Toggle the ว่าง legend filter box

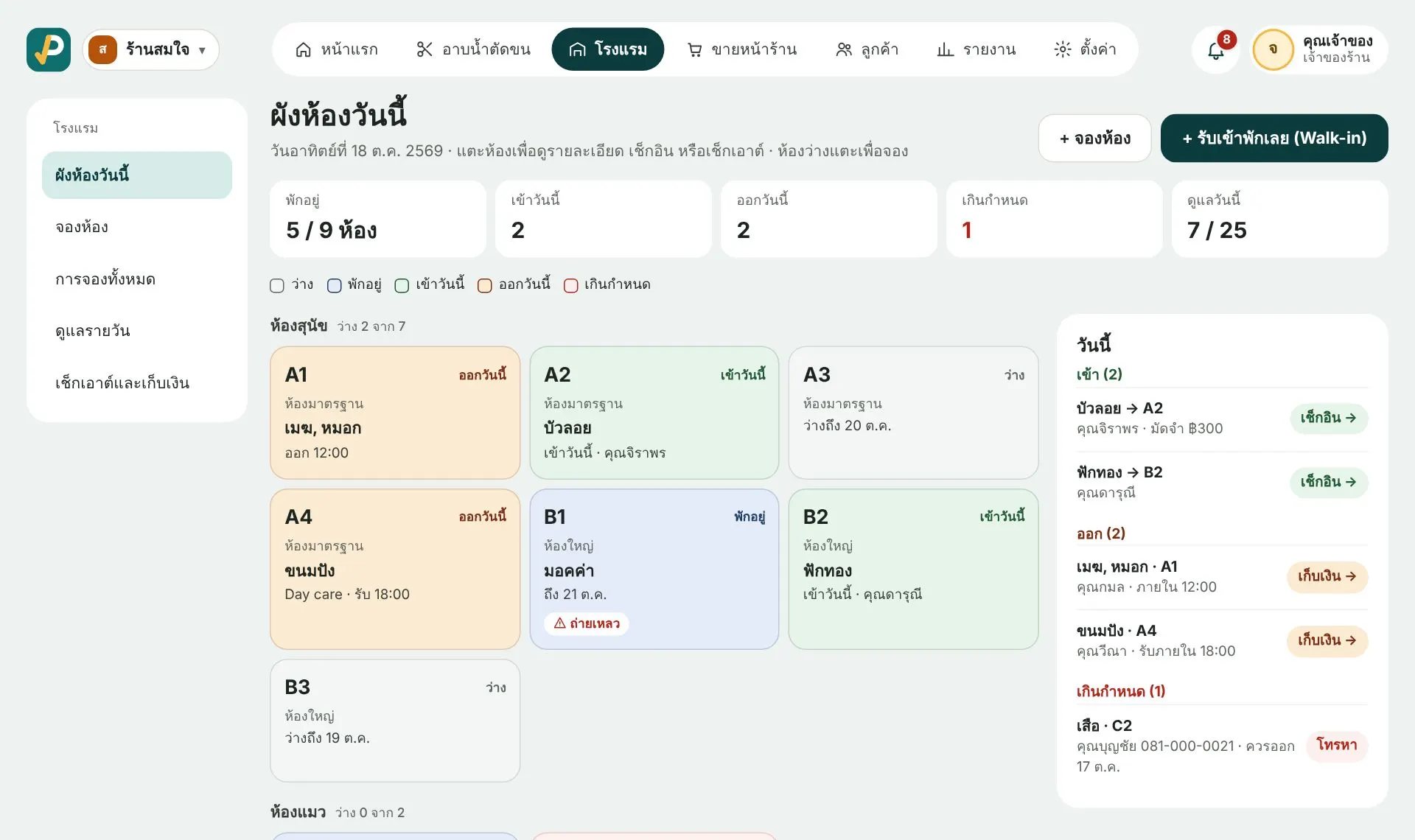[277, 285]
